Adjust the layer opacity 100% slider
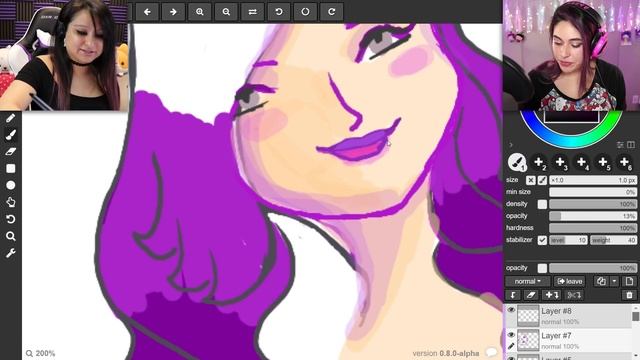 [593, 268]
